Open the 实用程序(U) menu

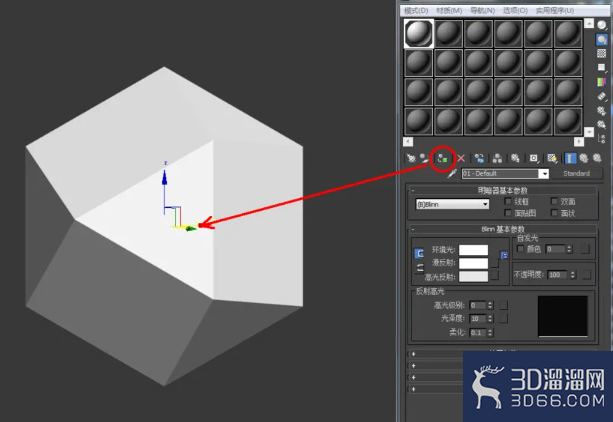point(555,11)
